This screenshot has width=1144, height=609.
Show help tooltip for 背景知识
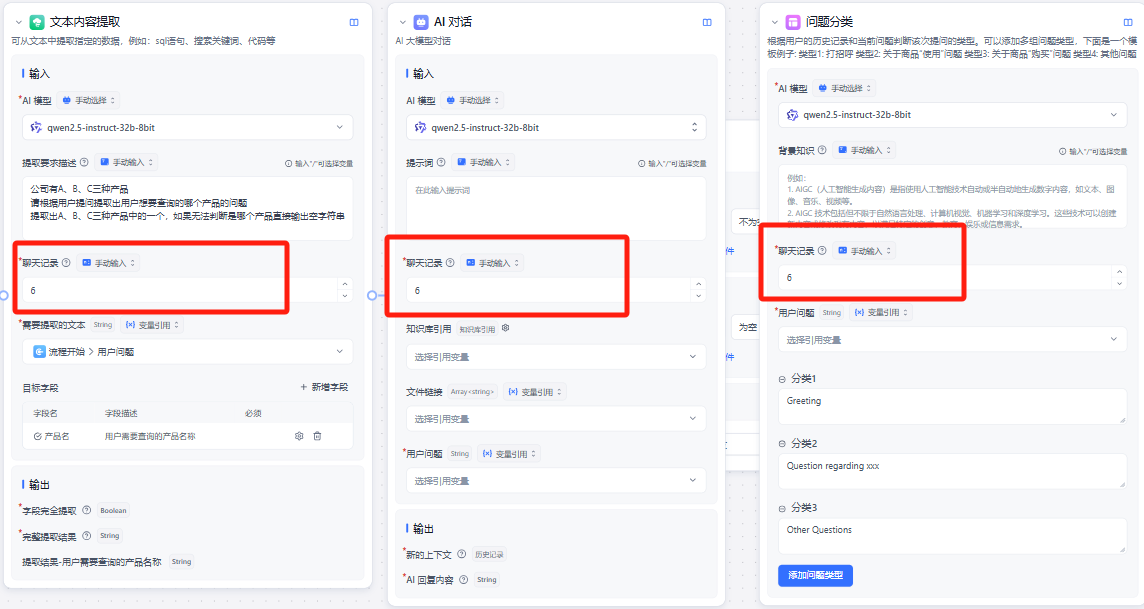point(822,150)
